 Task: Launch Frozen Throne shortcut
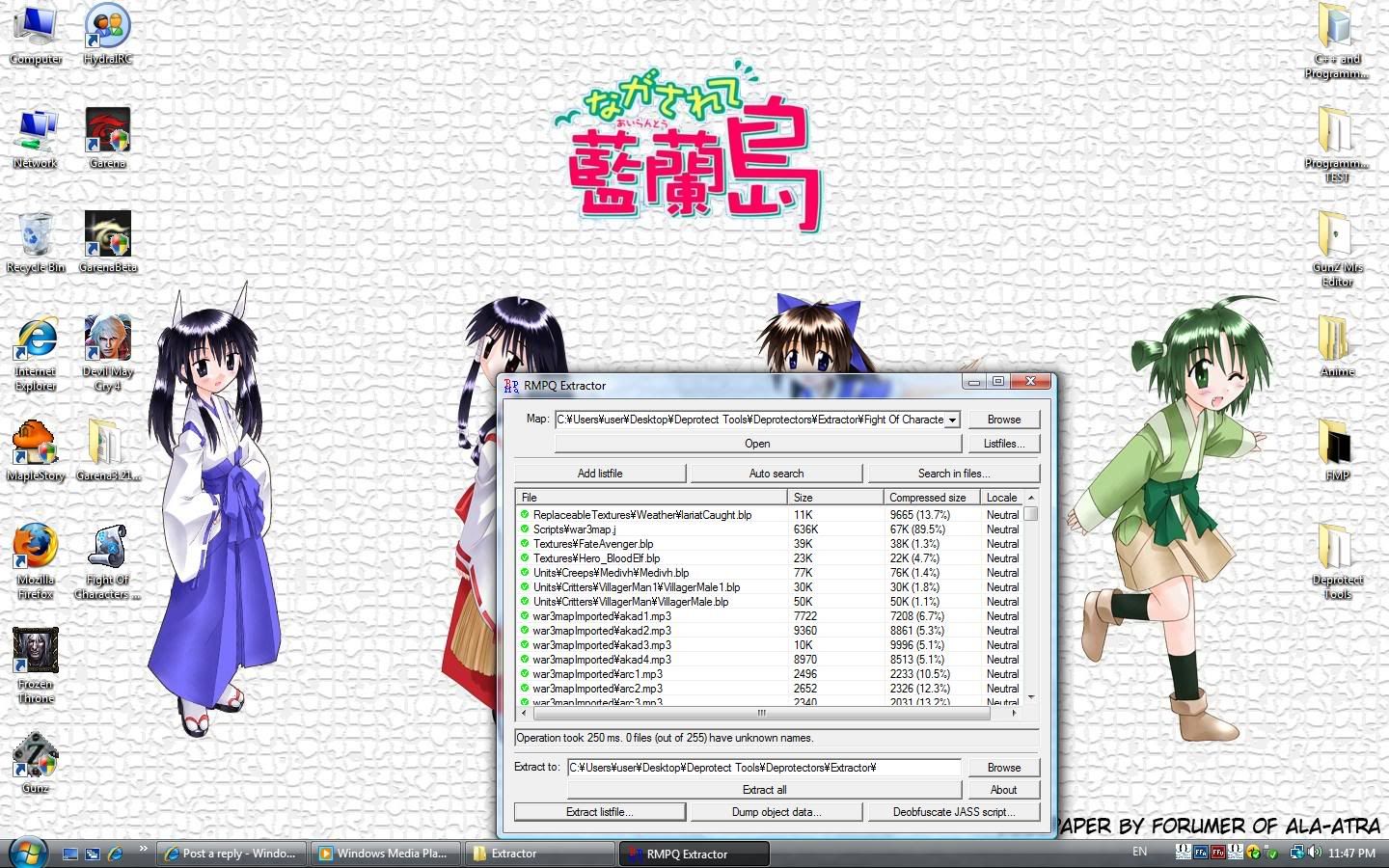pos(36,665)
